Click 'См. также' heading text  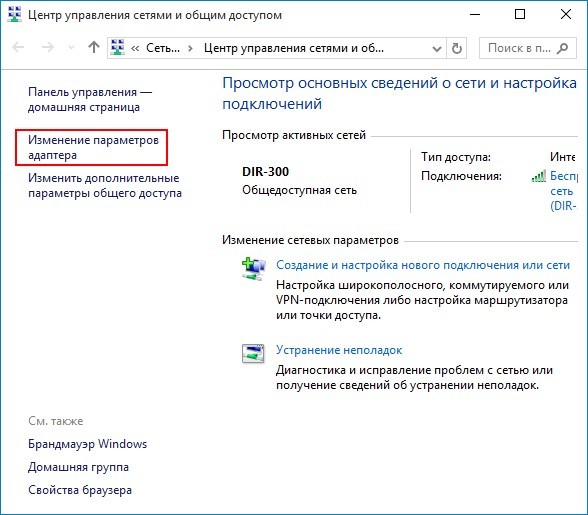pyautogui.click(x=56, y=421)
